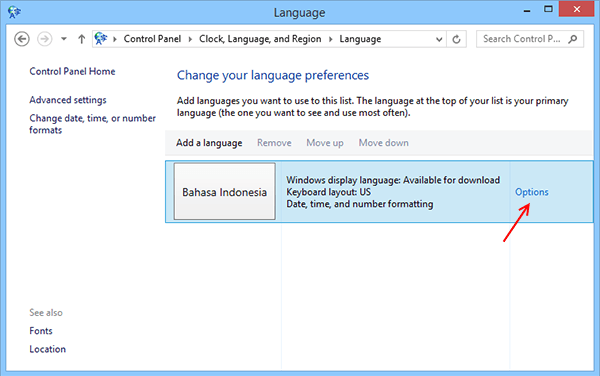Click the Change your language preferences heading

click(273, 75)
